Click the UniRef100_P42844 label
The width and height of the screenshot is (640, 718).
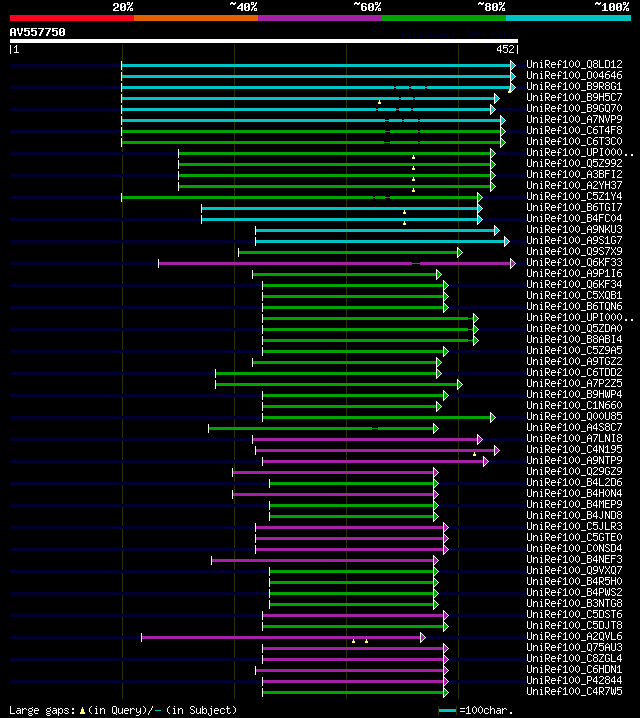click(574, 680)
